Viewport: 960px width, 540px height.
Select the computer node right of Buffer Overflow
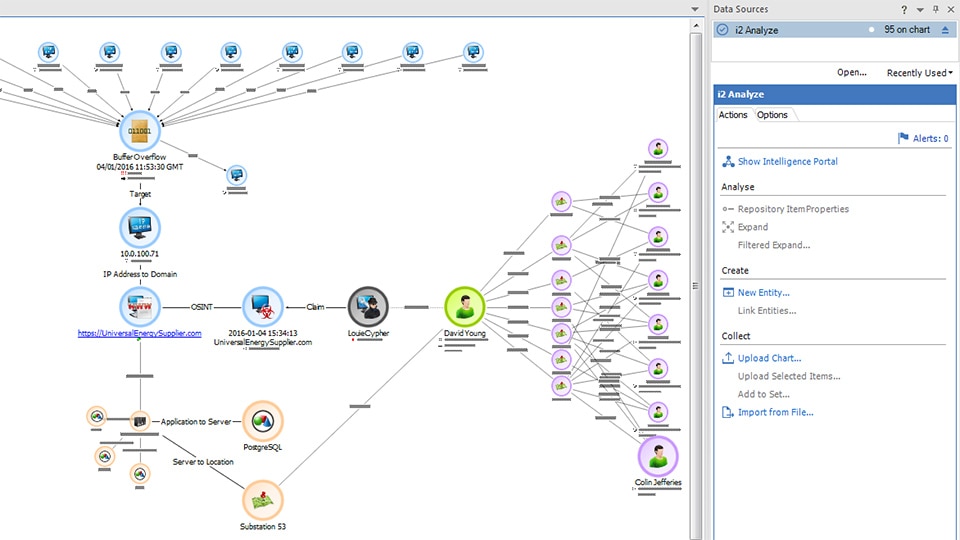pos(236,175)
